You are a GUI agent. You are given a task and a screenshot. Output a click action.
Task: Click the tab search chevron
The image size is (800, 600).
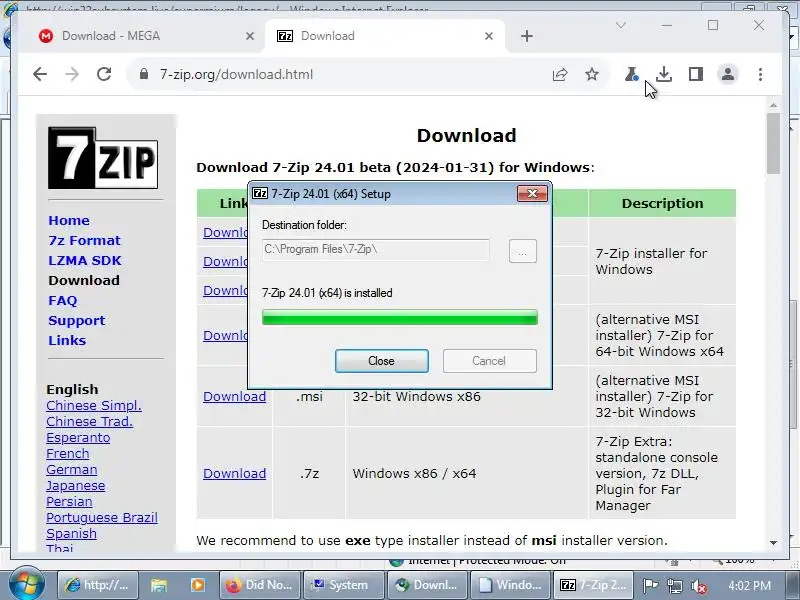coord(620,25)
